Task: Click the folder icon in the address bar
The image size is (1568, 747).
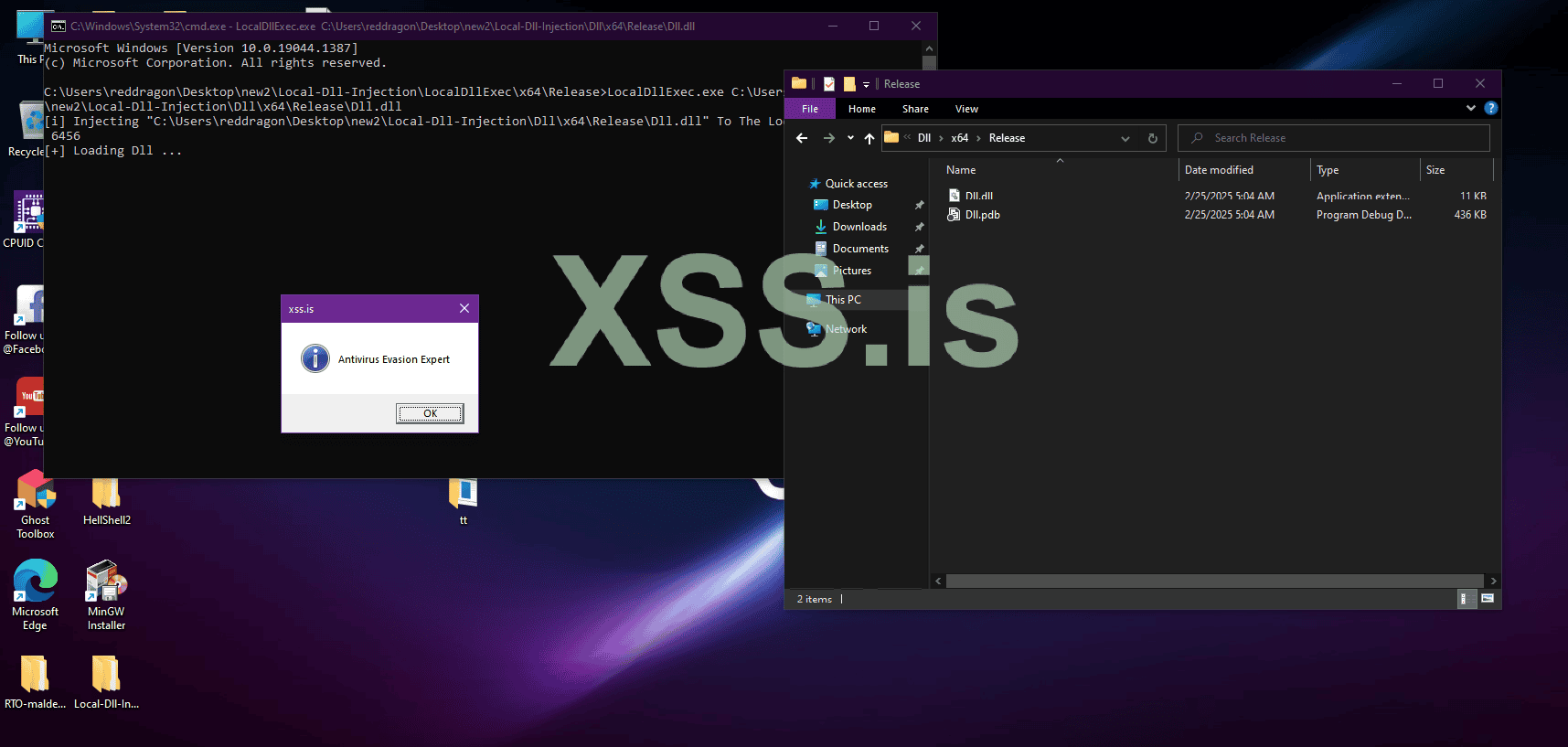Action: coord(891,137)
